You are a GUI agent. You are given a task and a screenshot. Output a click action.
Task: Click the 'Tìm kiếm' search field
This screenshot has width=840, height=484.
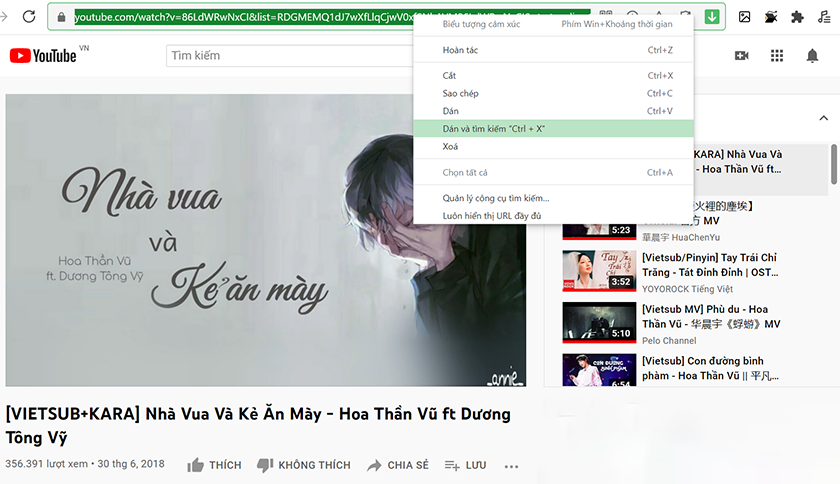[x=290, y=56]
